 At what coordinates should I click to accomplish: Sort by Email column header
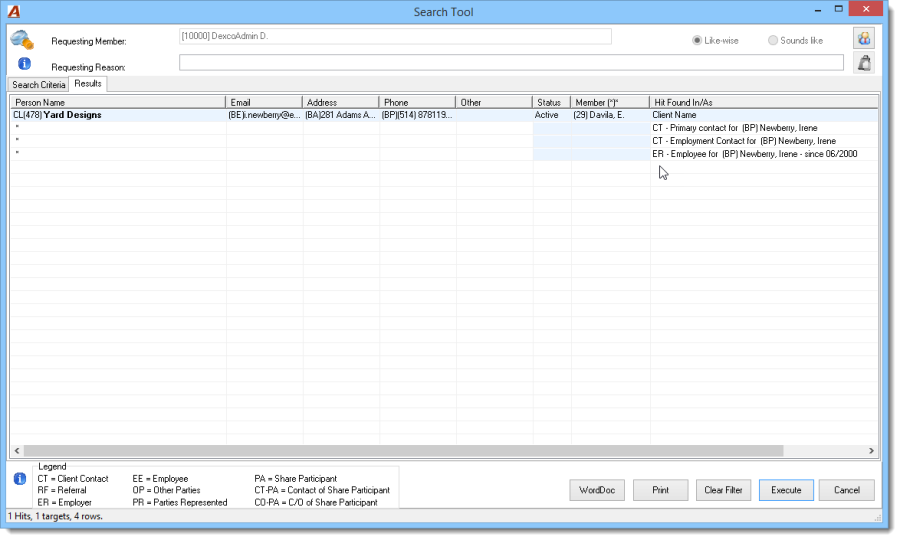[x=264, y=102]
